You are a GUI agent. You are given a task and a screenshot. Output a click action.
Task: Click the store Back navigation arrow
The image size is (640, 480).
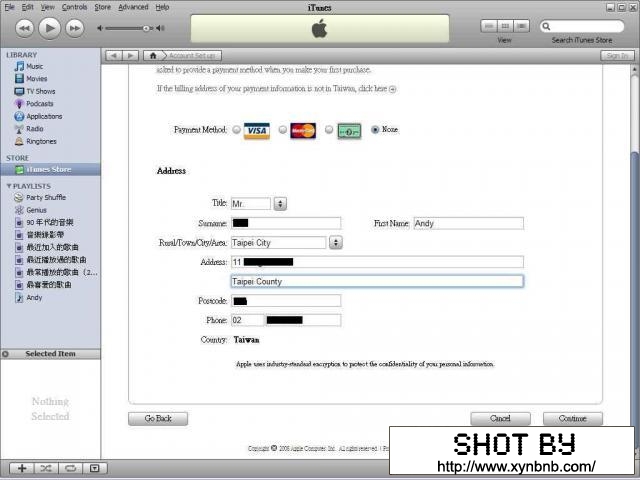114,56
